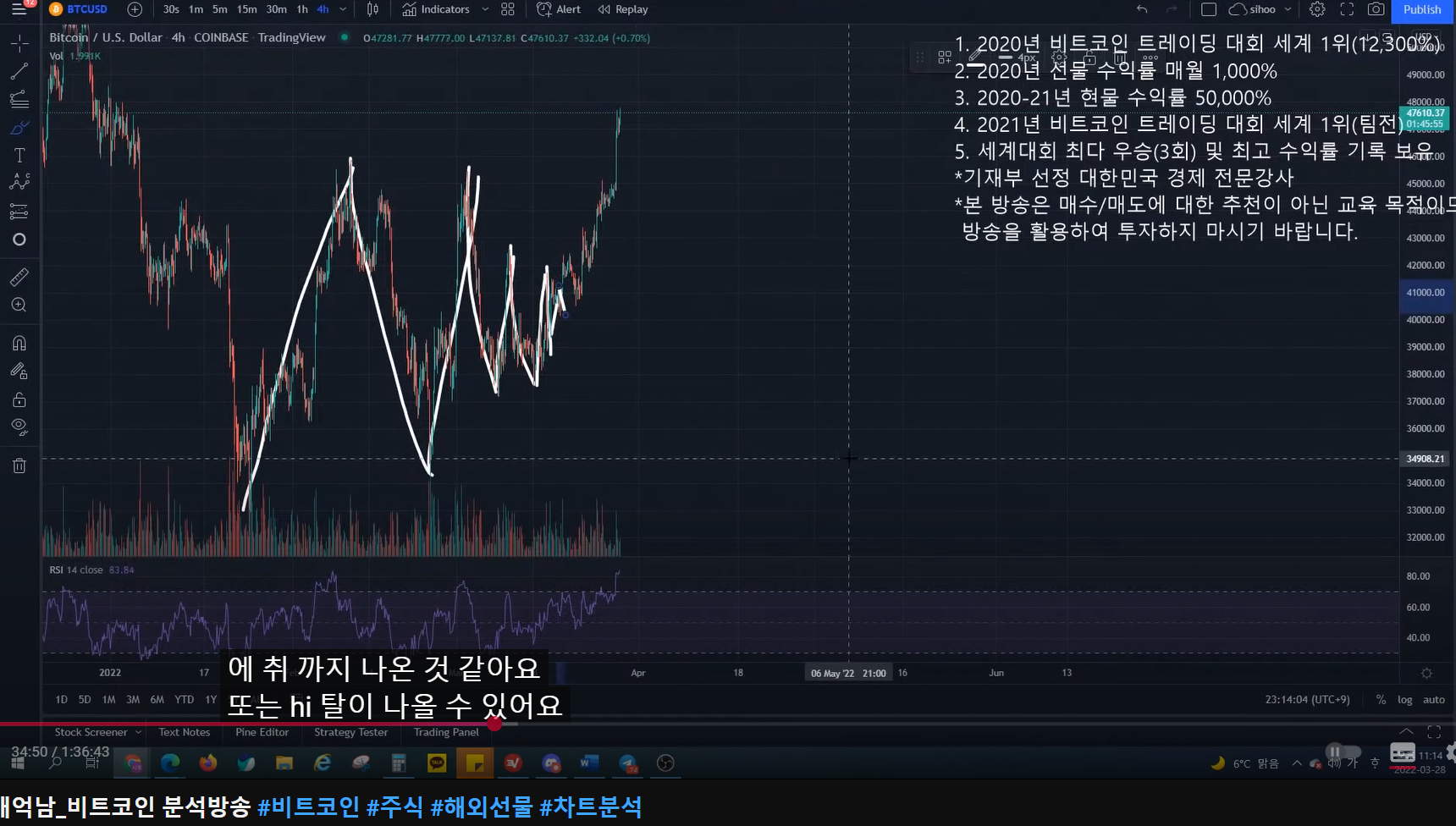Open time axis settings gear
Image resolution: width=1456 pixels, height=826 pixels.
(1426, 674)
